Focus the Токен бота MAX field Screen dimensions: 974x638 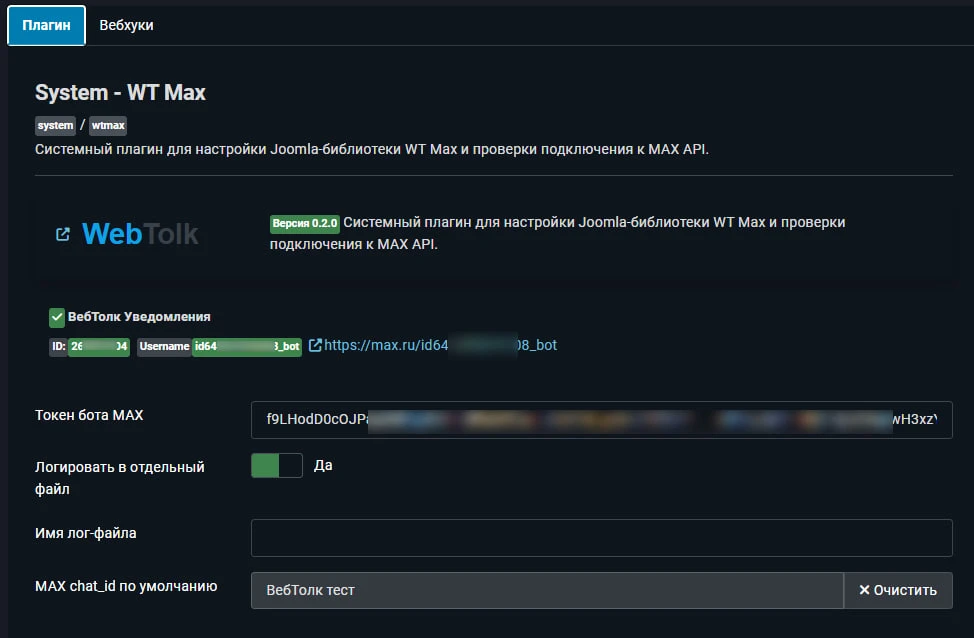601,420
